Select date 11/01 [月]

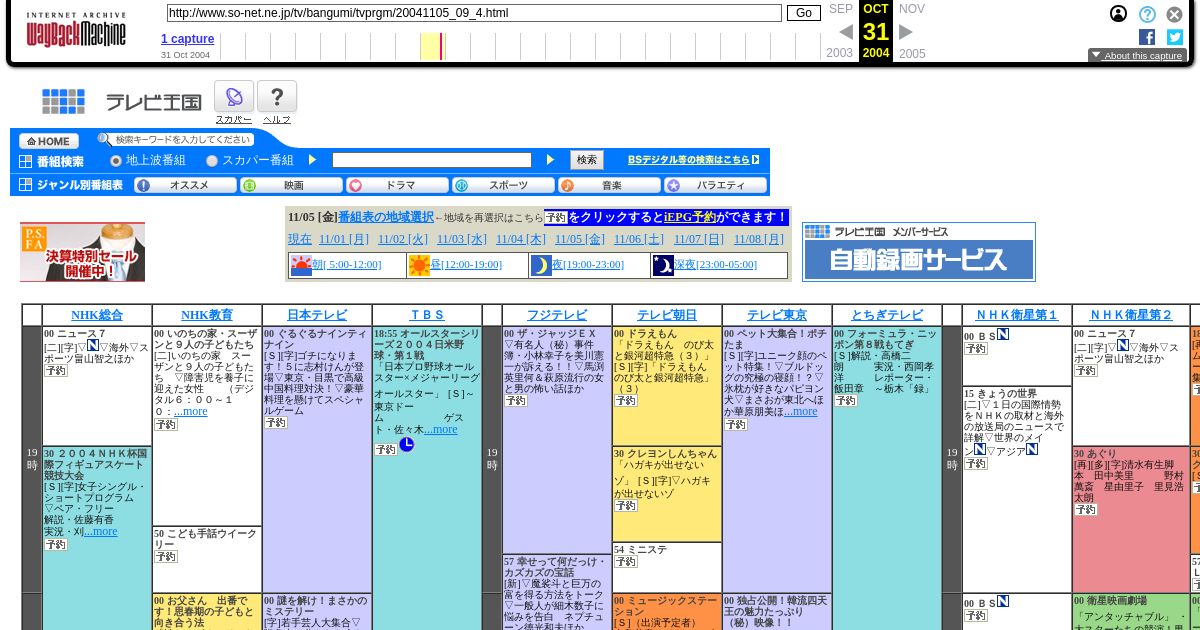pos(344,239)
